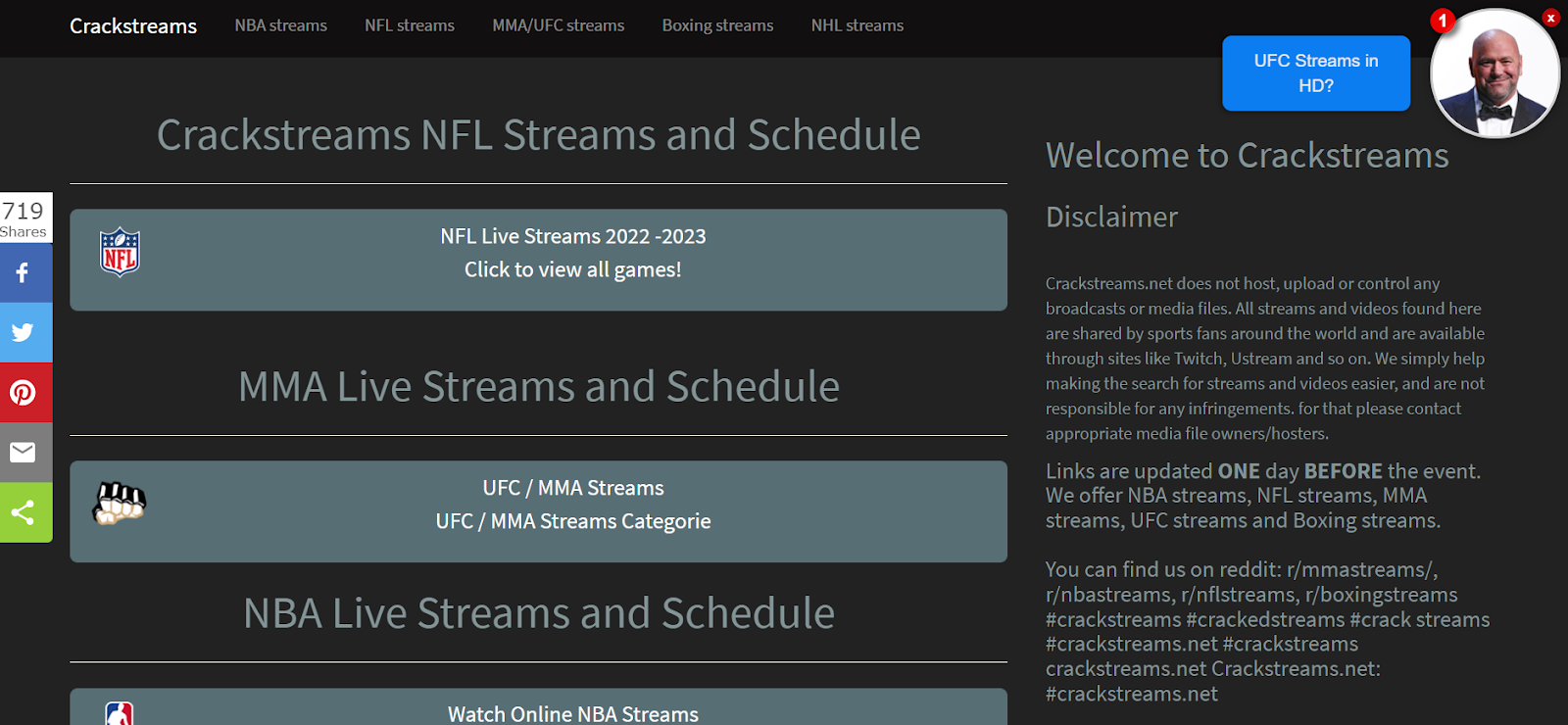This screenshot has width=1568, height=725.
Task: Click the UFC Streams in HD bubble
Action: [1316, 73]
